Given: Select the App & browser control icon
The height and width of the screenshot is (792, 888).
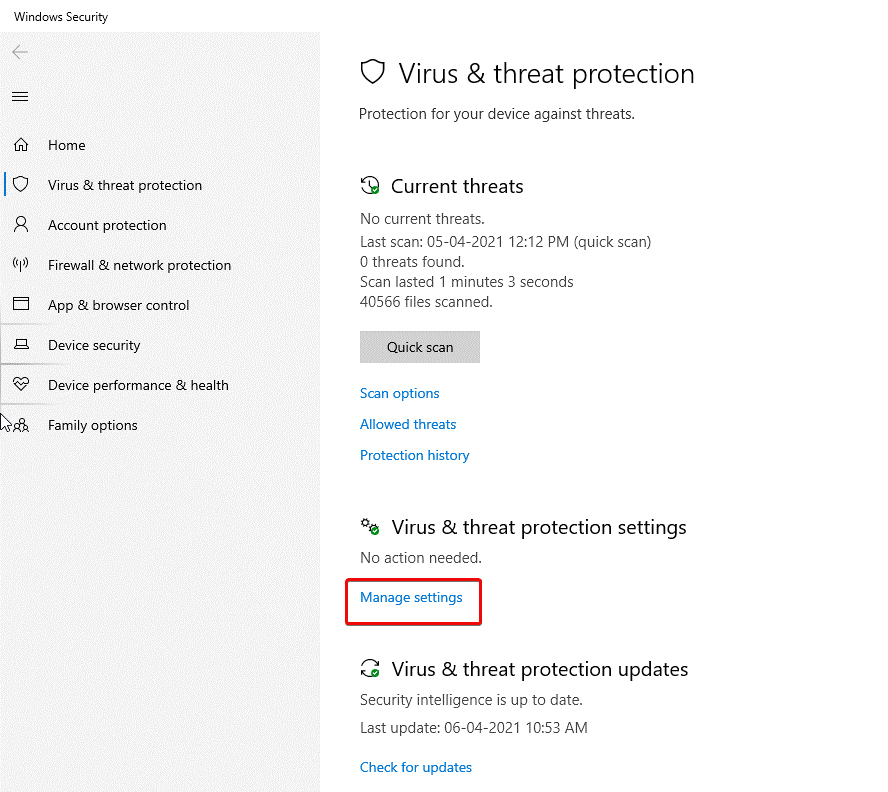Looking at the screenshot, I should [x=21, y=305].
